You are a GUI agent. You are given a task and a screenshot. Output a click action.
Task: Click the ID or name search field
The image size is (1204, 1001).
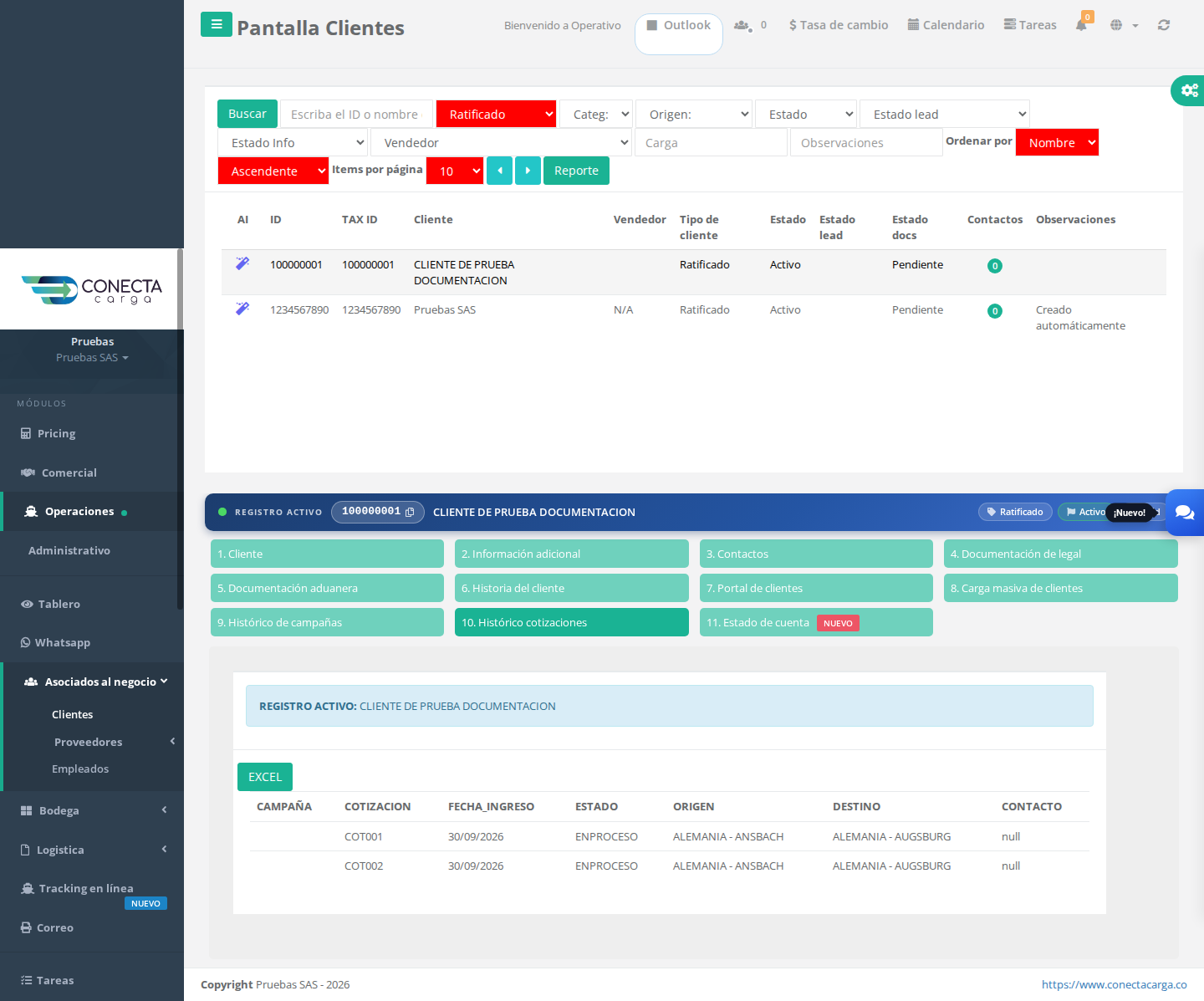coord(357,114)
